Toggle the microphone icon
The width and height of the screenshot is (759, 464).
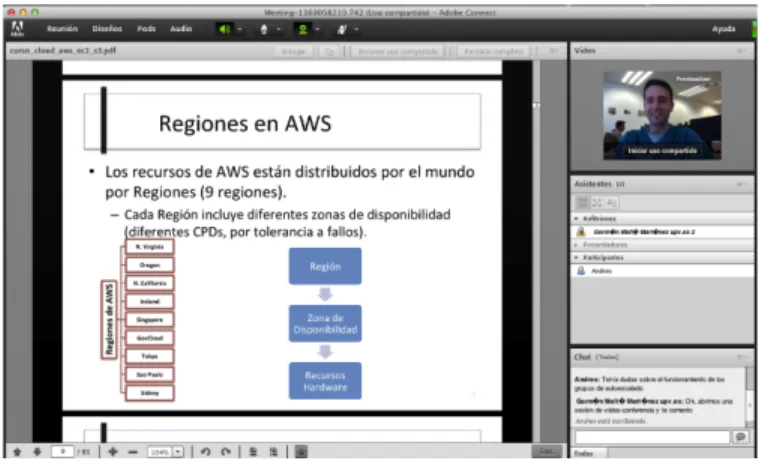pyautogui.click(x=264, y=30)
